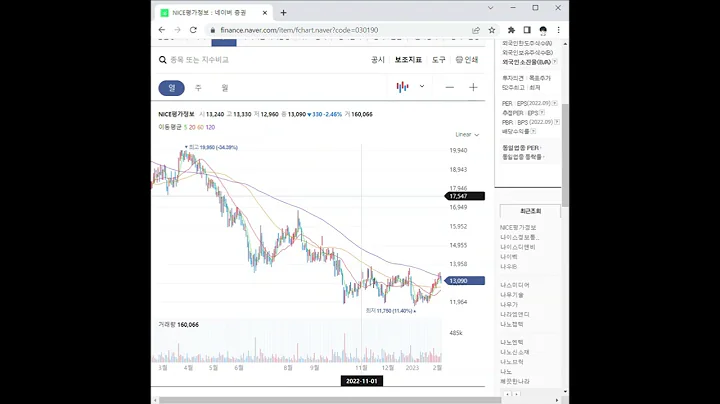Click the 13,090 current price marker

pyautogui.click(x=465, y=281)
